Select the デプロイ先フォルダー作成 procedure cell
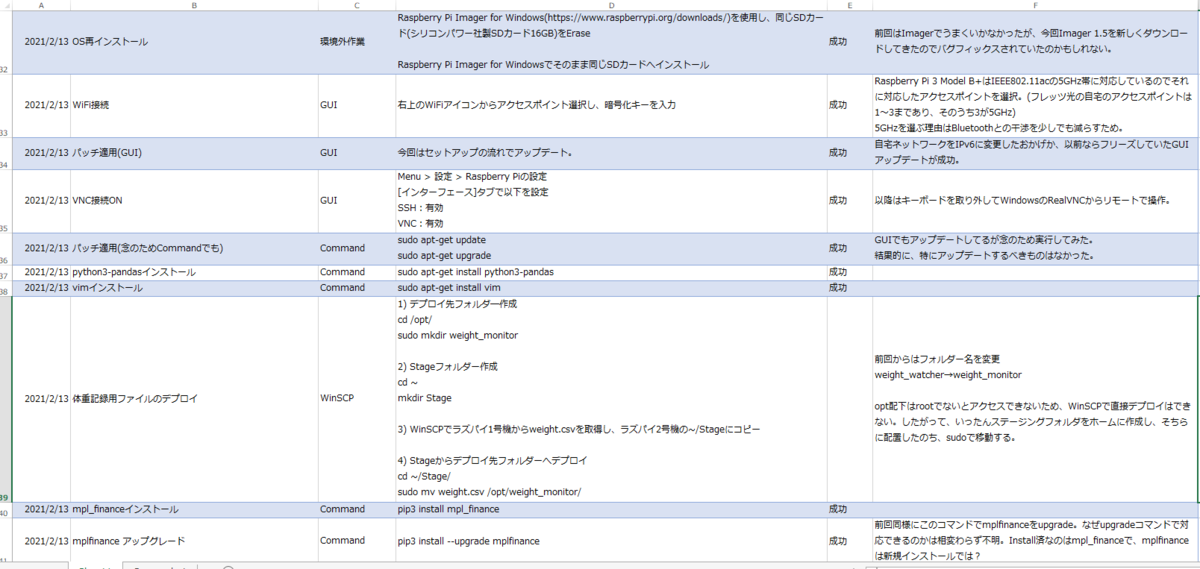The image size is (1200, 569). pos(611,399)
